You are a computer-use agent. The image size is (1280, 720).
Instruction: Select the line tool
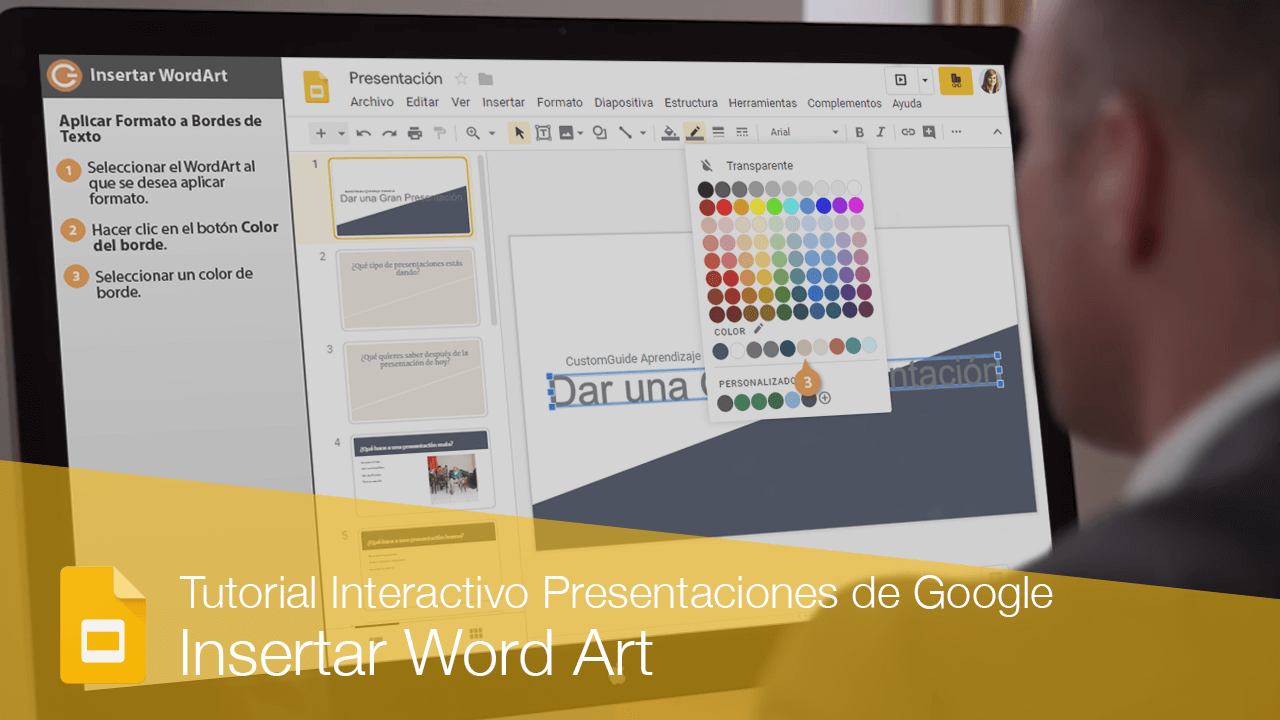(x=626, y=132)
